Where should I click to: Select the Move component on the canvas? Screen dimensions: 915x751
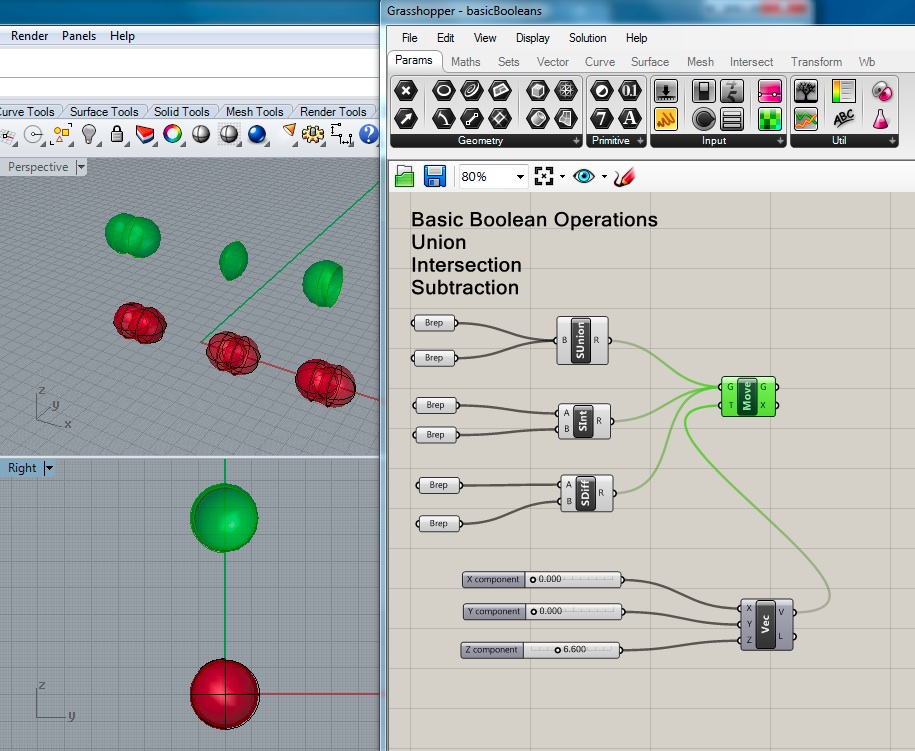click(x=746, y=396)
